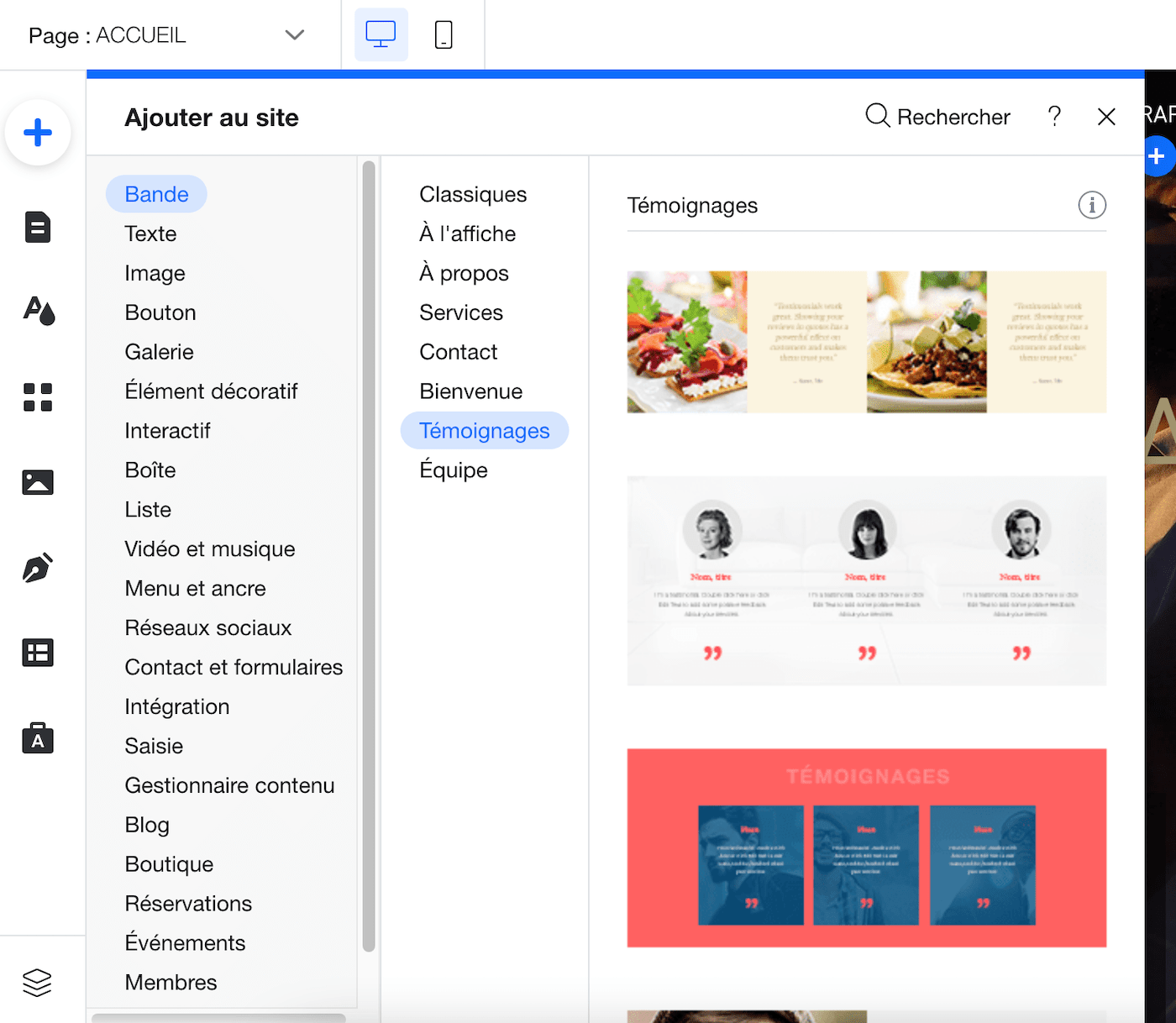Select the Événements category
This screenshot has width=1176, height=1023.
(185, 943)
